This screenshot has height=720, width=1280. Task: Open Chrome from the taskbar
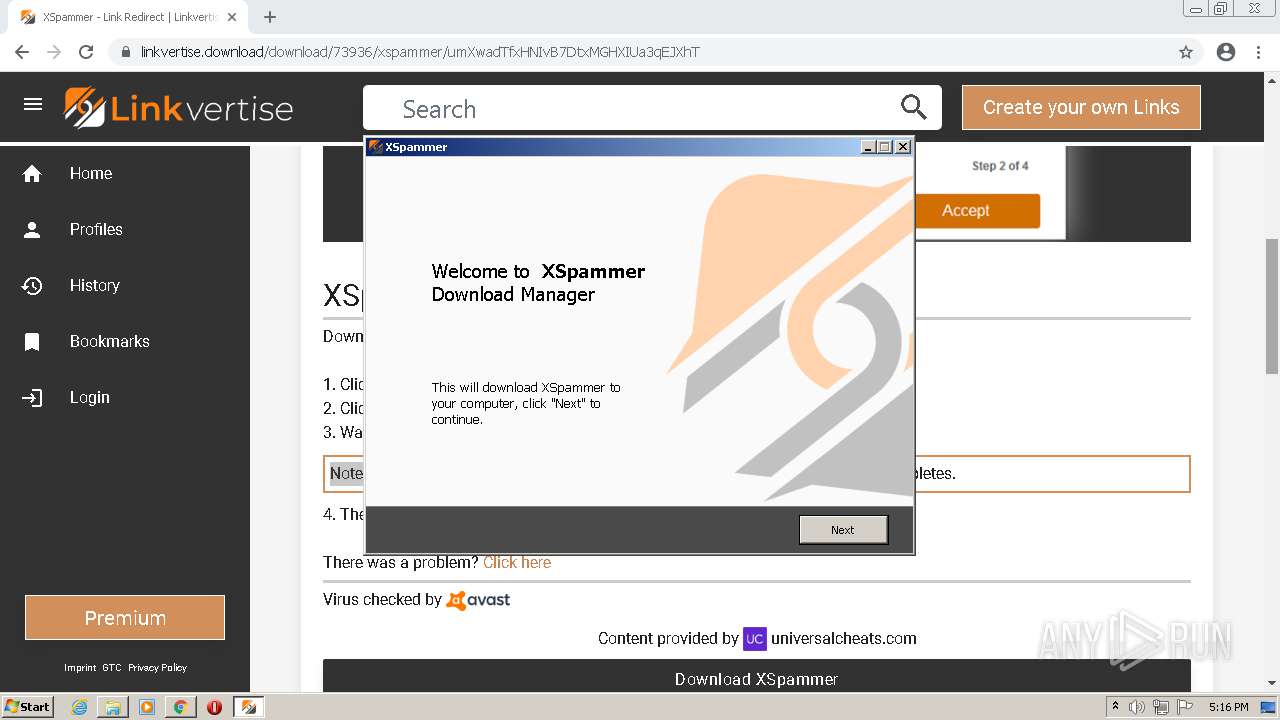pyautogui.click(x=180, y=707)
